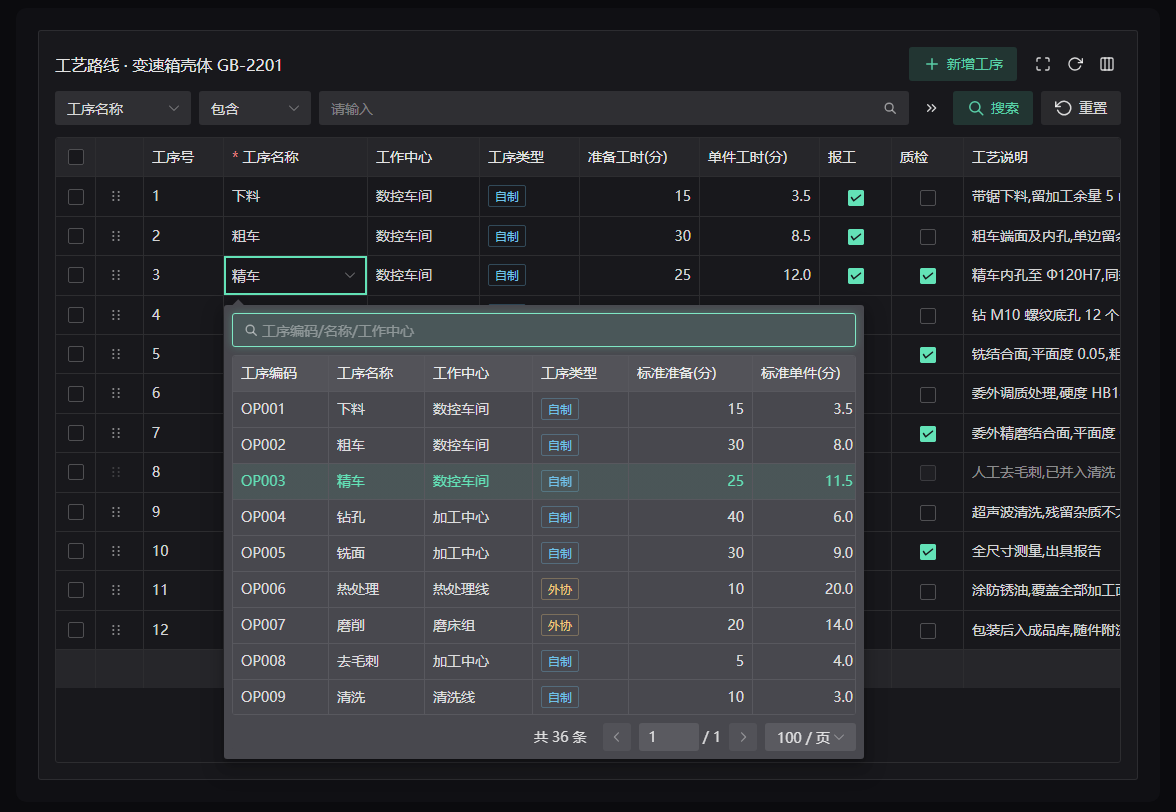Choose OP004 钻孔 from the popup list
1176x812 pixels.
coord(544,517)
